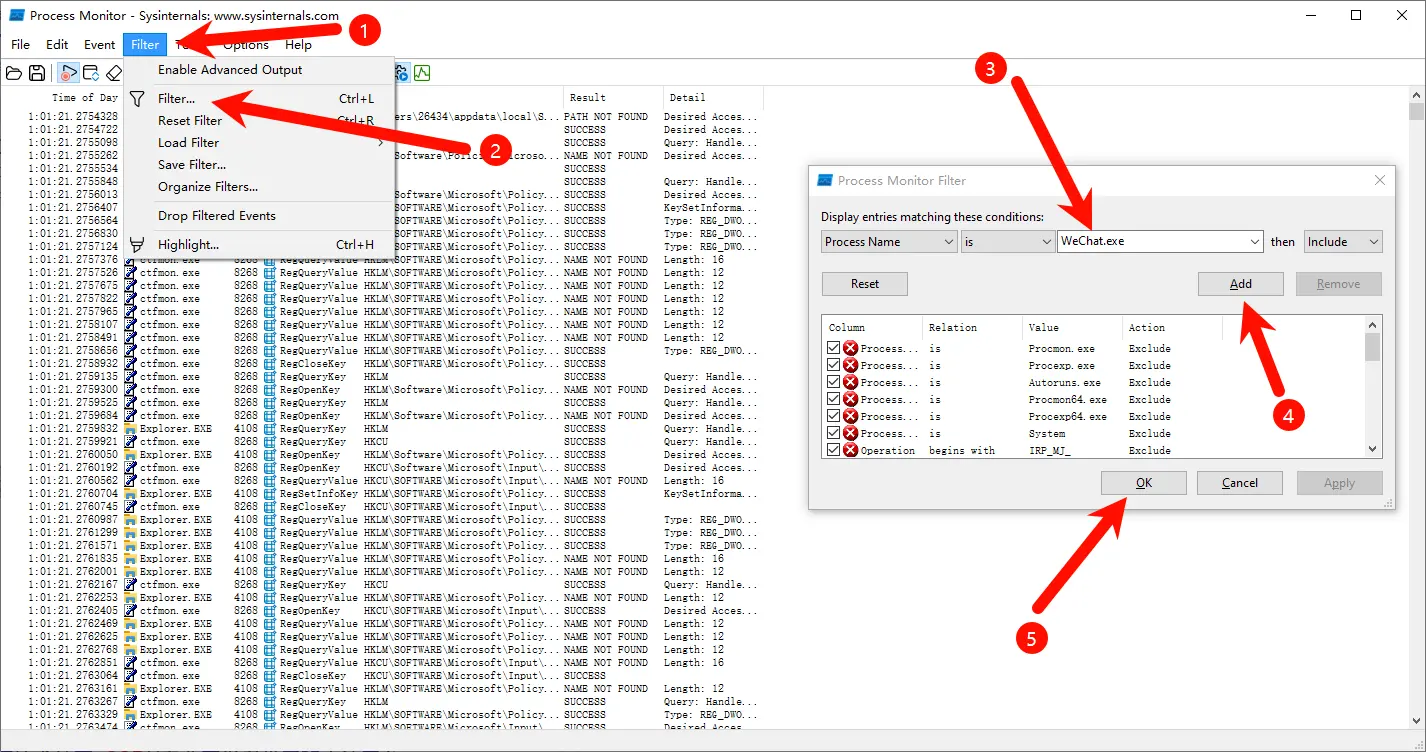Open the Process Name column dropdown
1426x752 pixels.
tap(889, 242)
